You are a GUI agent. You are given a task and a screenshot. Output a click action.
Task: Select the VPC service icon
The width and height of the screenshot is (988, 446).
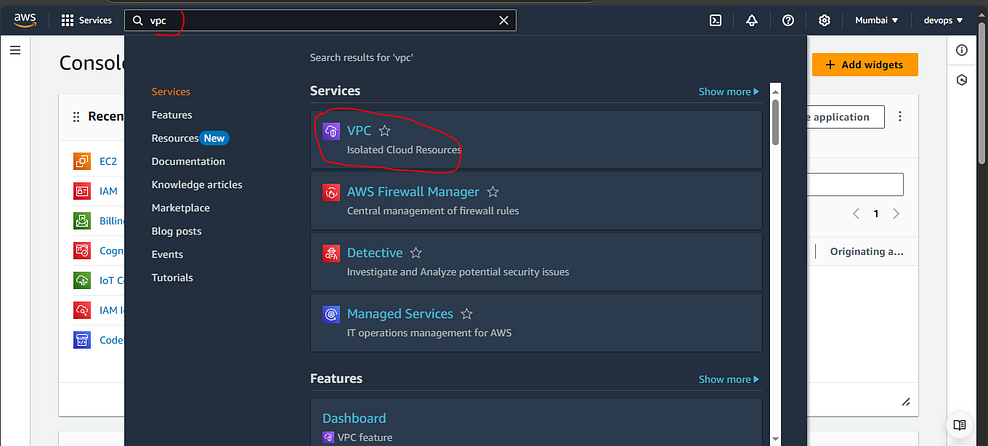[331, 131]
